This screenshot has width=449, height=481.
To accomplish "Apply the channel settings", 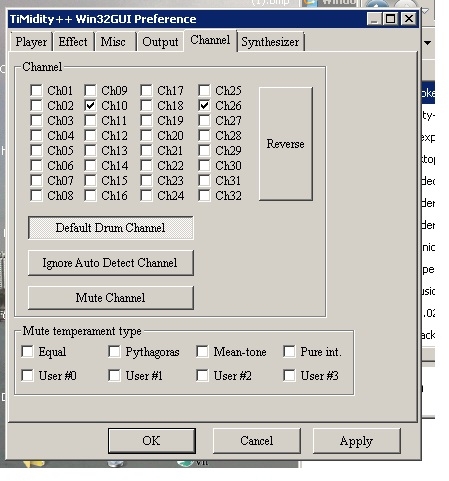I will pos(356,441).
